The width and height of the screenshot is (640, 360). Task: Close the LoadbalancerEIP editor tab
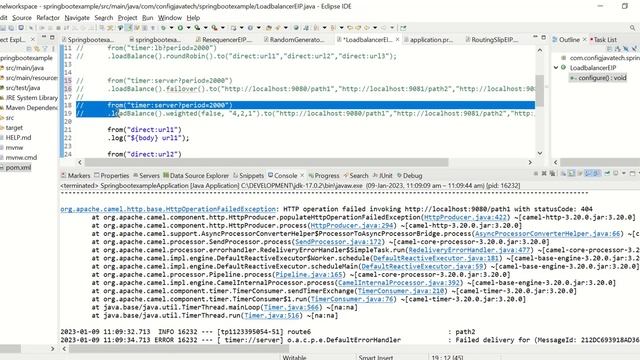pos(398,40)
